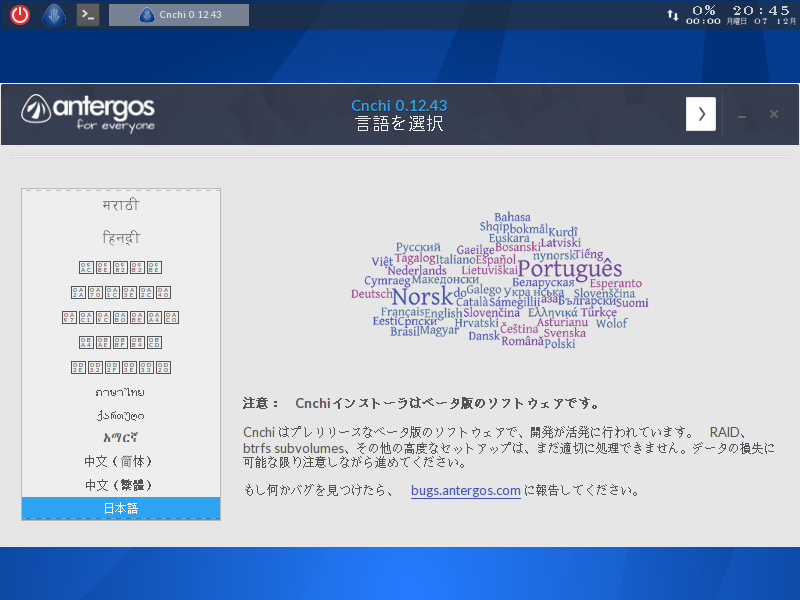
Task: Select मराठी Marathi at the top of the list
Action: tap(120, 204)
